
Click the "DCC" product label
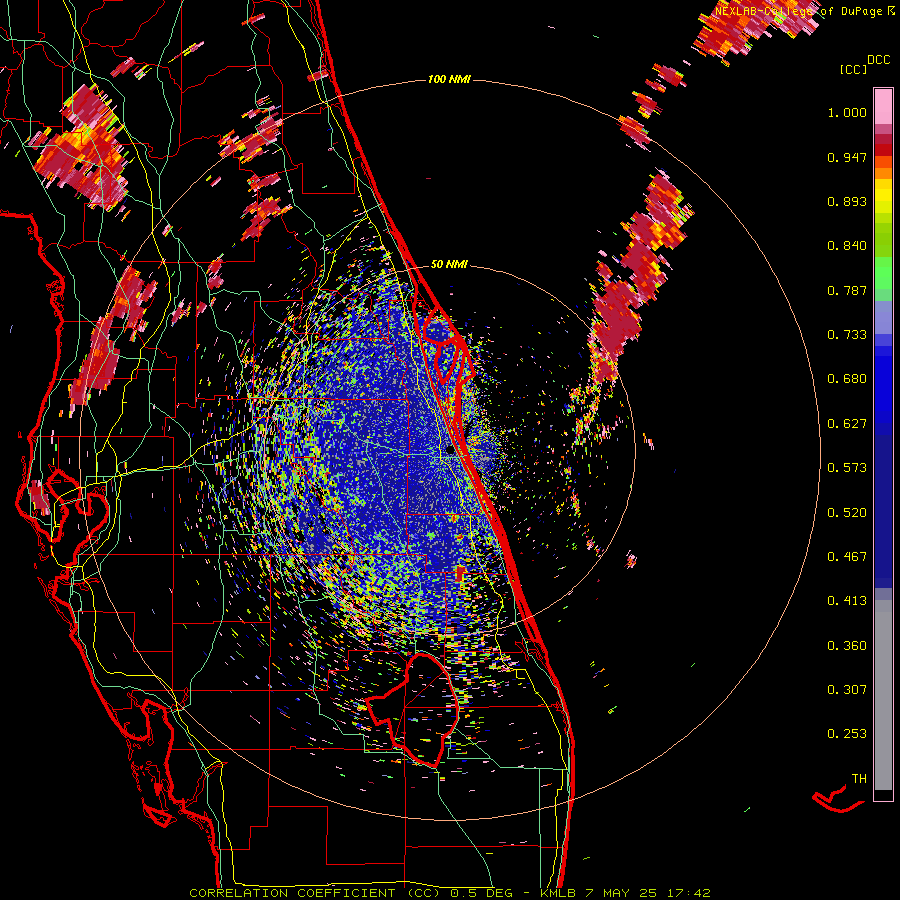click(x=878, y=60)
